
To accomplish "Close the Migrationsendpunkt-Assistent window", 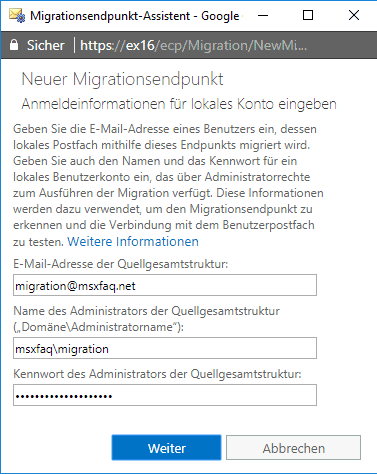I will (x=354, y=15).
